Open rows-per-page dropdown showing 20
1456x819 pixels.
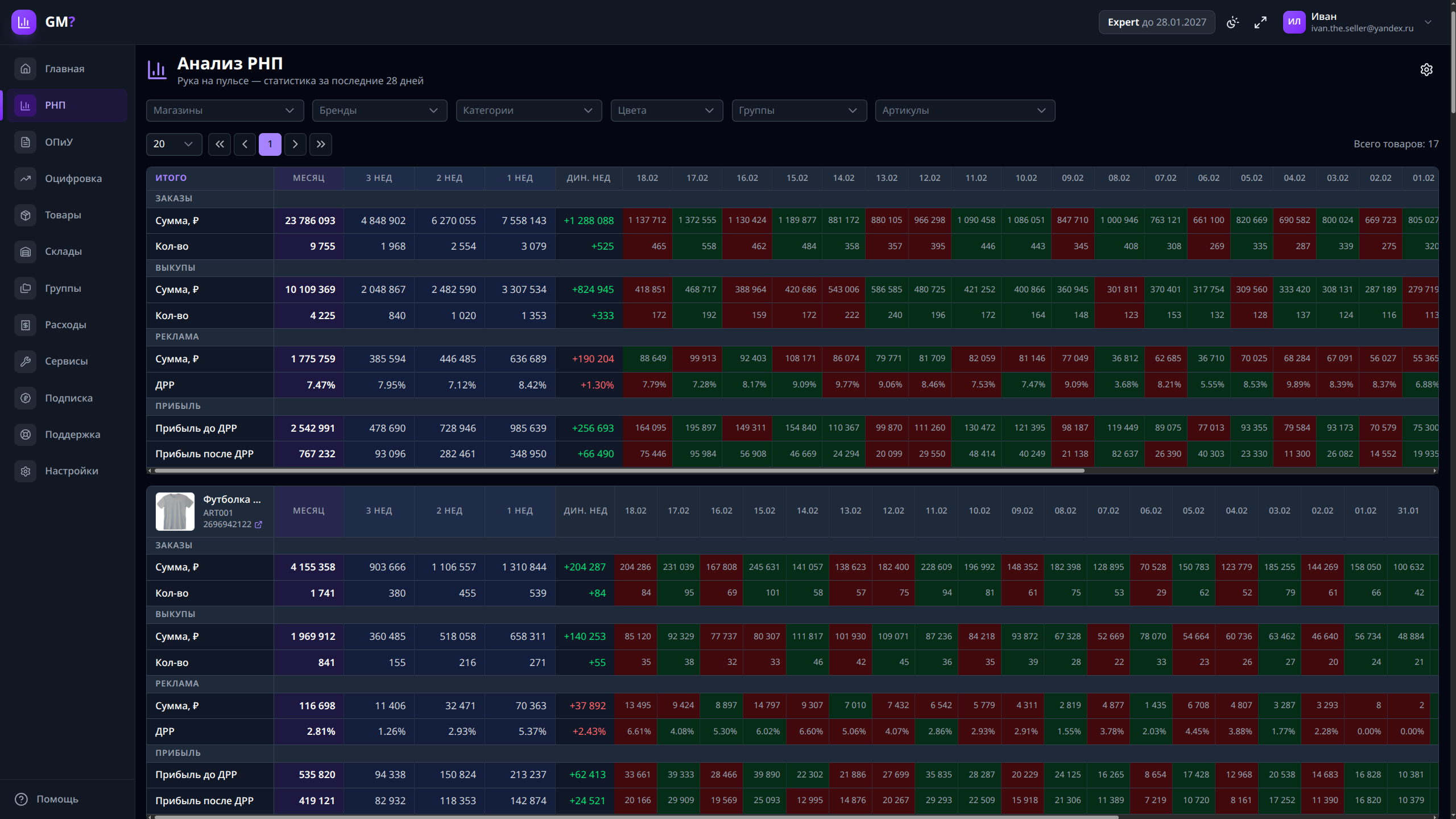[x=173, y=144]
